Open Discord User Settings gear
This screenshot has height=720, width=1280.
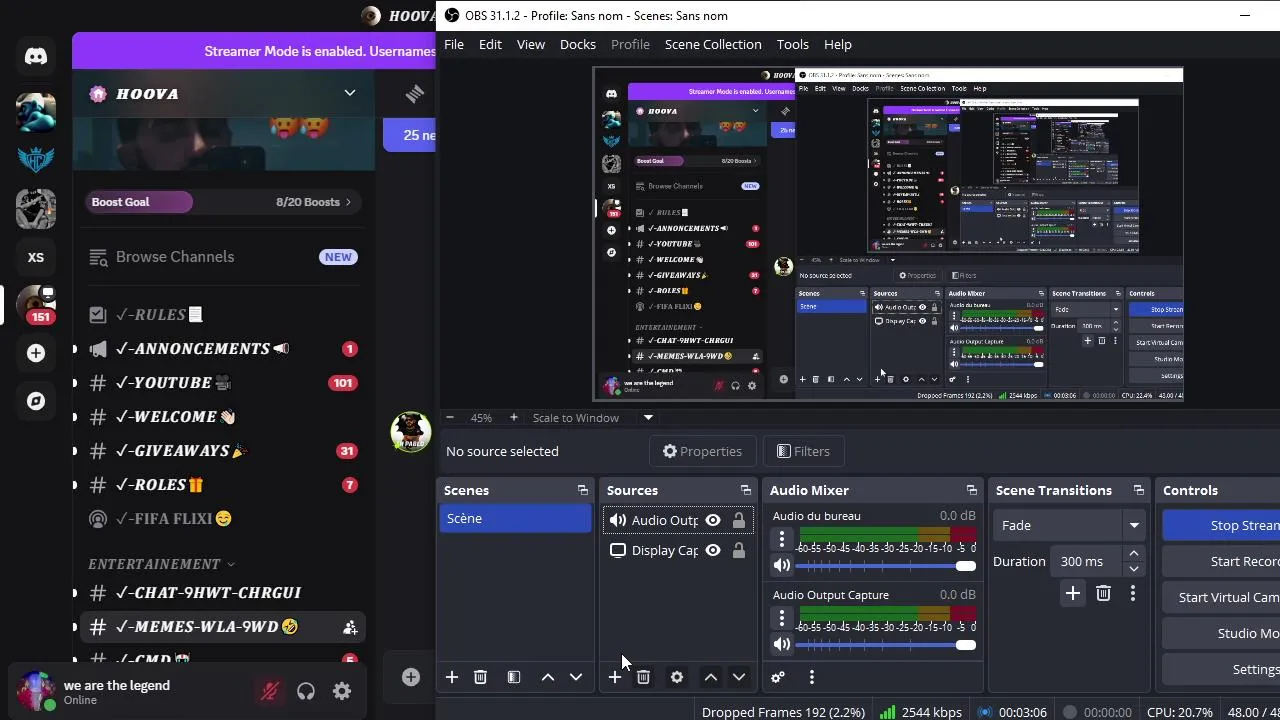[342, 691]
